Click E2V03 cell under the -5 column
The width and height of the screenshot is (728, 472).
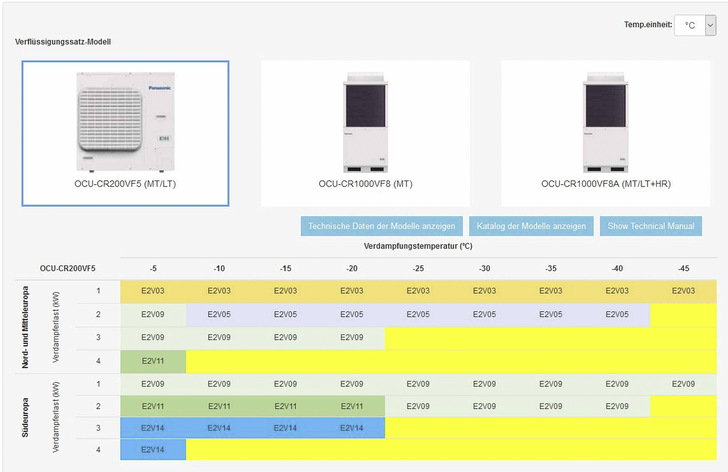point(153,291)
